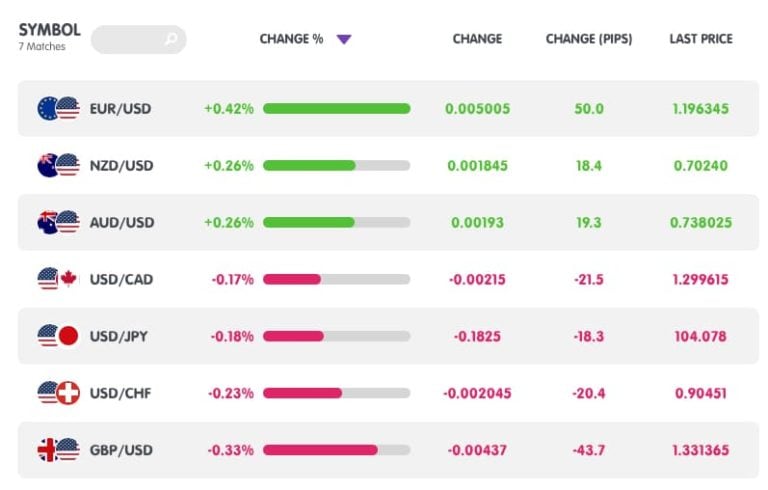This screenshot has width=768, height=490.
Task: Click the AUD/USD flag pair icon
Action: coord(57,222)
